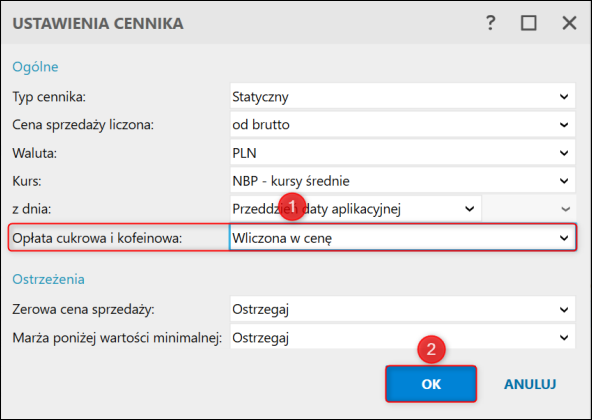Click the red step 2 marker badge

pyautogui.click(x=431, y=349)
